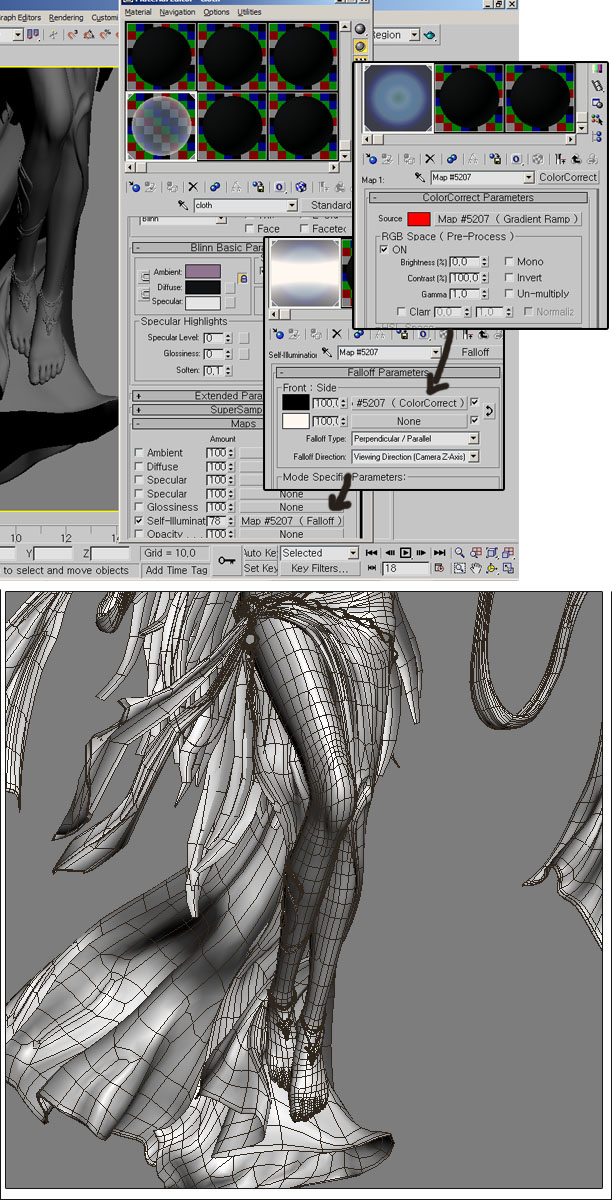Open black Front falloff color swatch
612x1200 pixels.
click(x=295, y=403)
